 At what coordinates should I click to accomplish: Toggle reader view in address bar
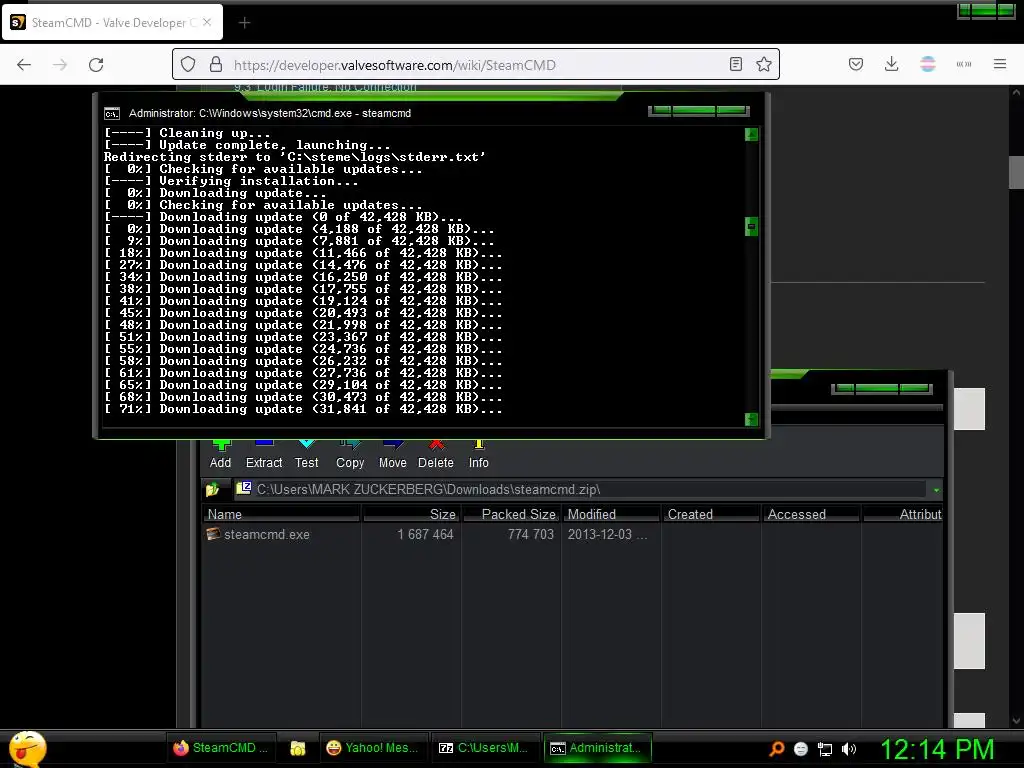point(736,64)
